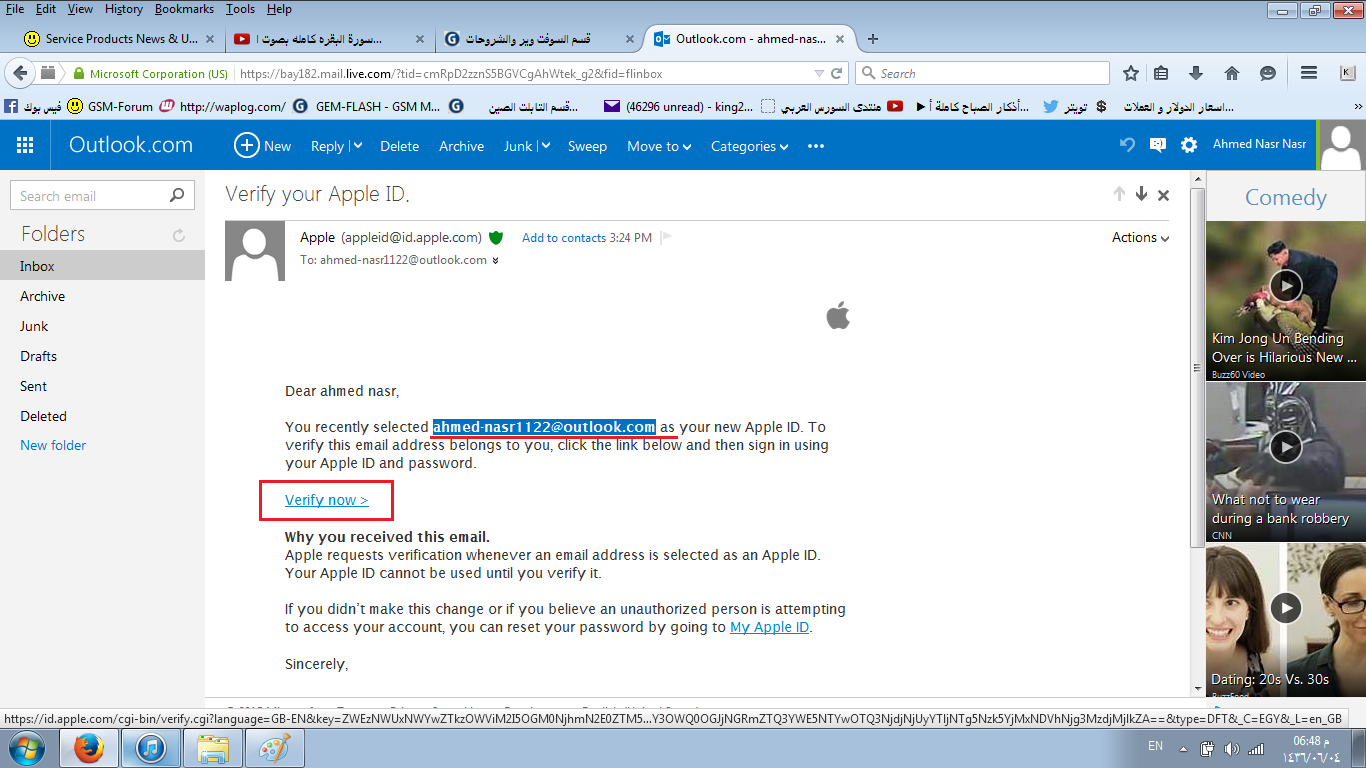Go to previous message with up arrow
Viewport: 1366px width, 768px height.
[x=1119, y=195]
